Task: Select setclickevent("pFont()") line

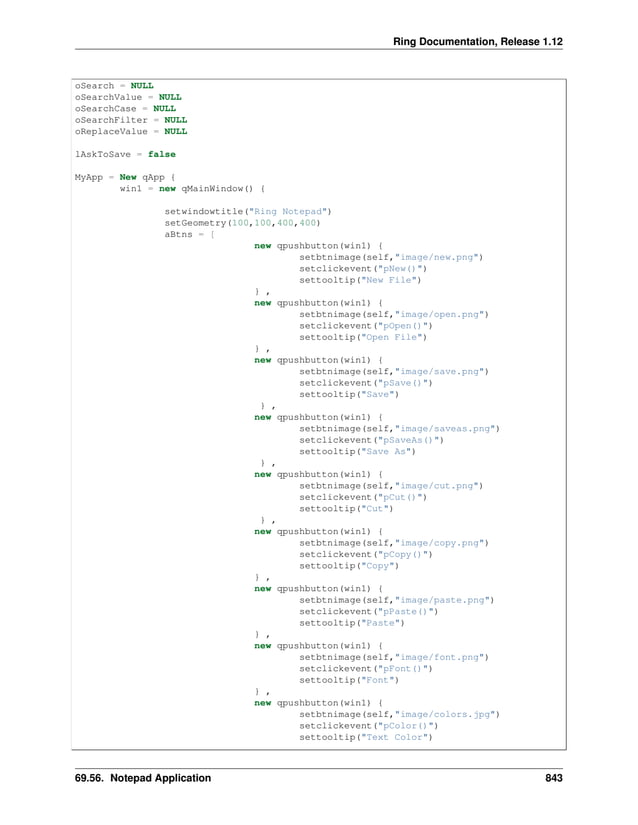Action: (x=366, y=668)
